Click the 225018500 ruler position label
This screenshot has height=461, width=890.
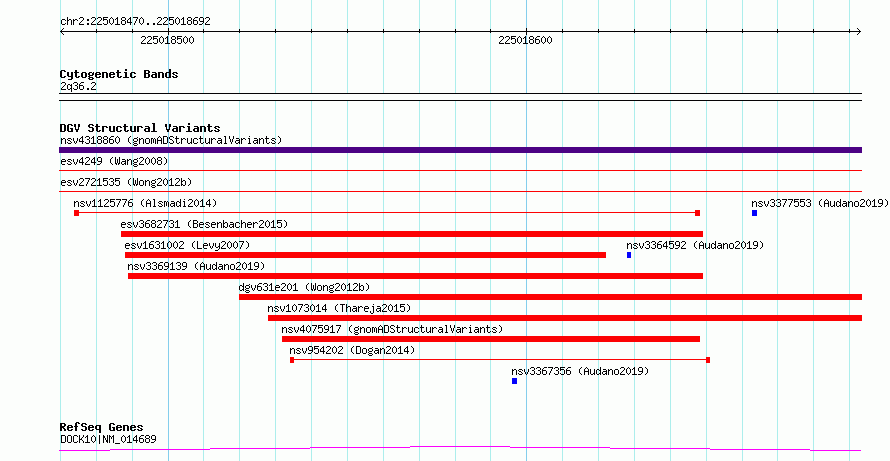pos(167,40)
